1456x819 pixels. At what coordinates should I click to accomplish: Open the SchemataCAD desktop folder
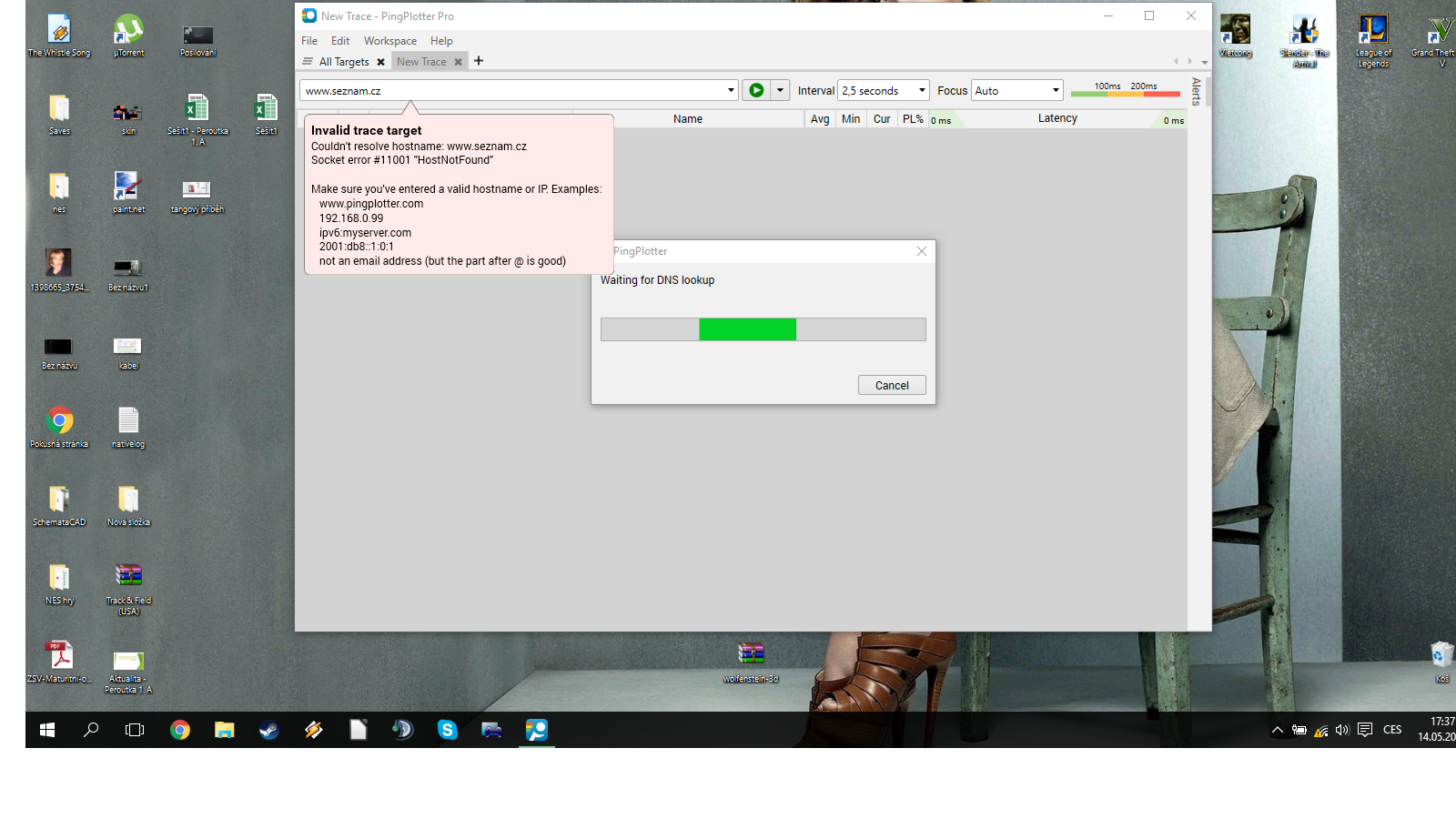pyautogui.click(x=59, y=506)
